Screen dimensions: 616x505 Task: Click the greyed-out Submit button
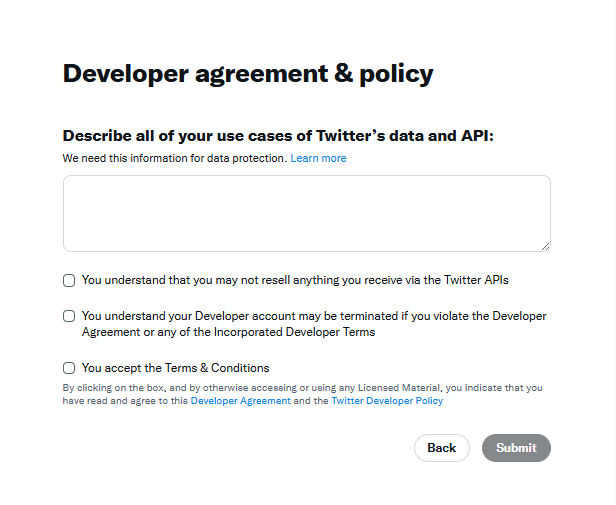click(516, 448)
